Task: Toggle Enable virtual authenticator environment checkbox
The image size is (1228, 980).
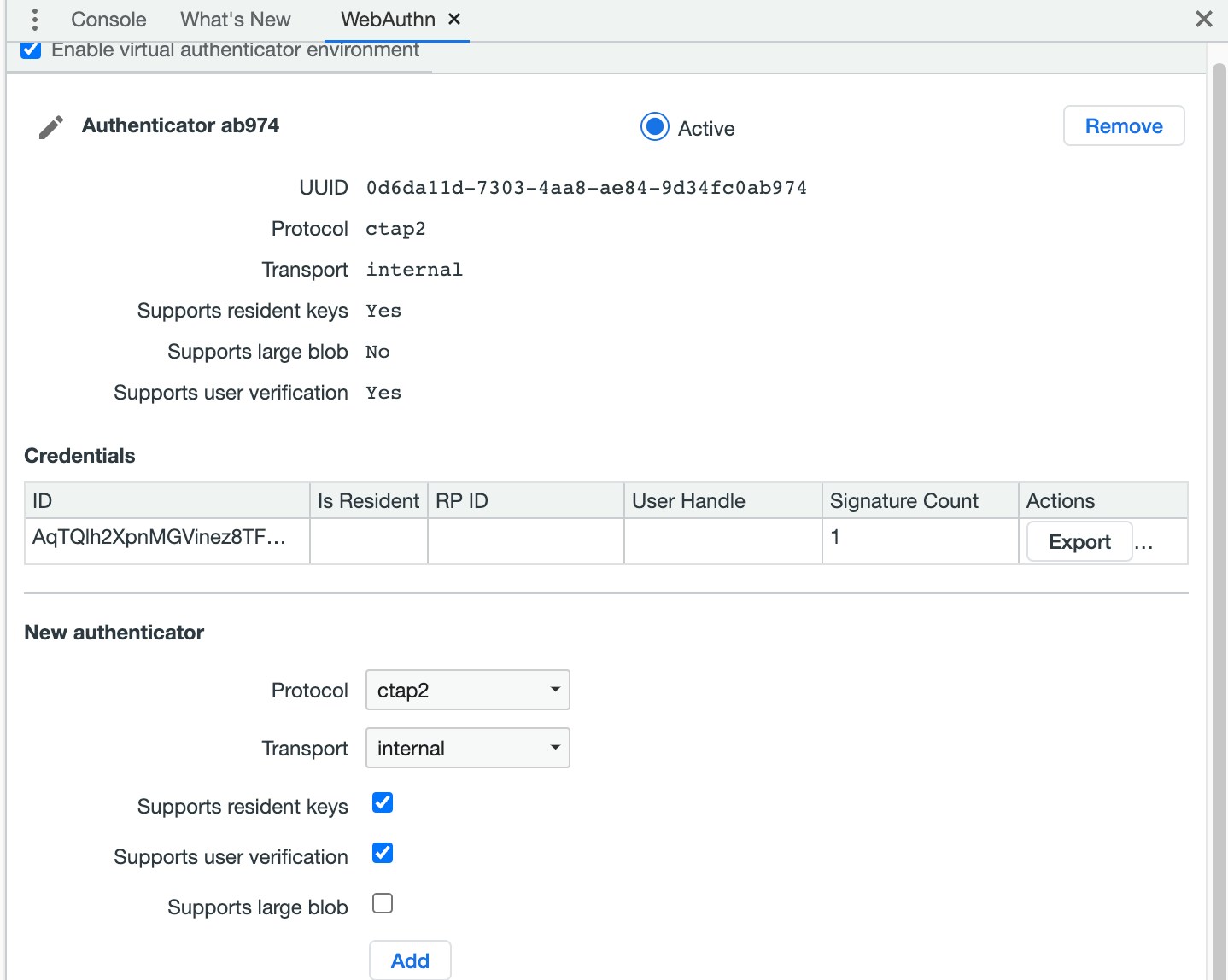Action: [x=32, y=50]
